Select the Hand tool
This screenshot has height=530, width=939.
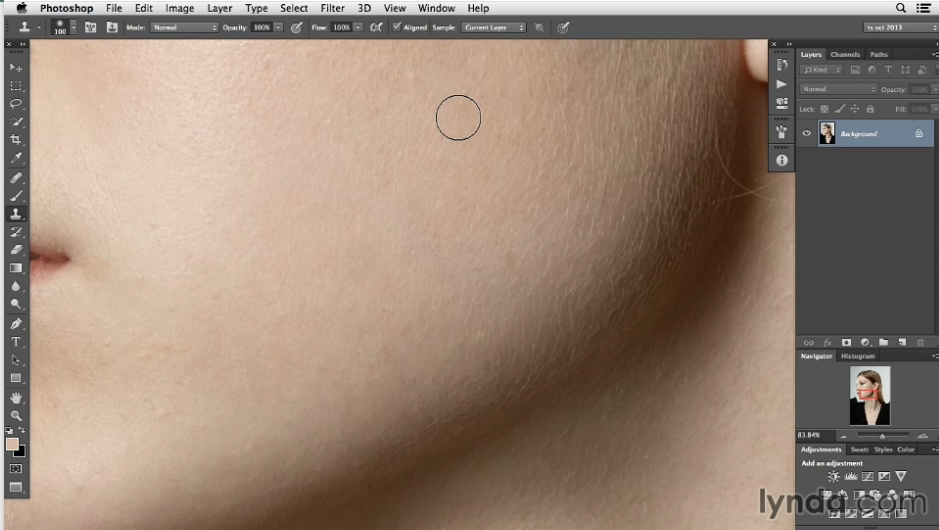coord(16,398)
